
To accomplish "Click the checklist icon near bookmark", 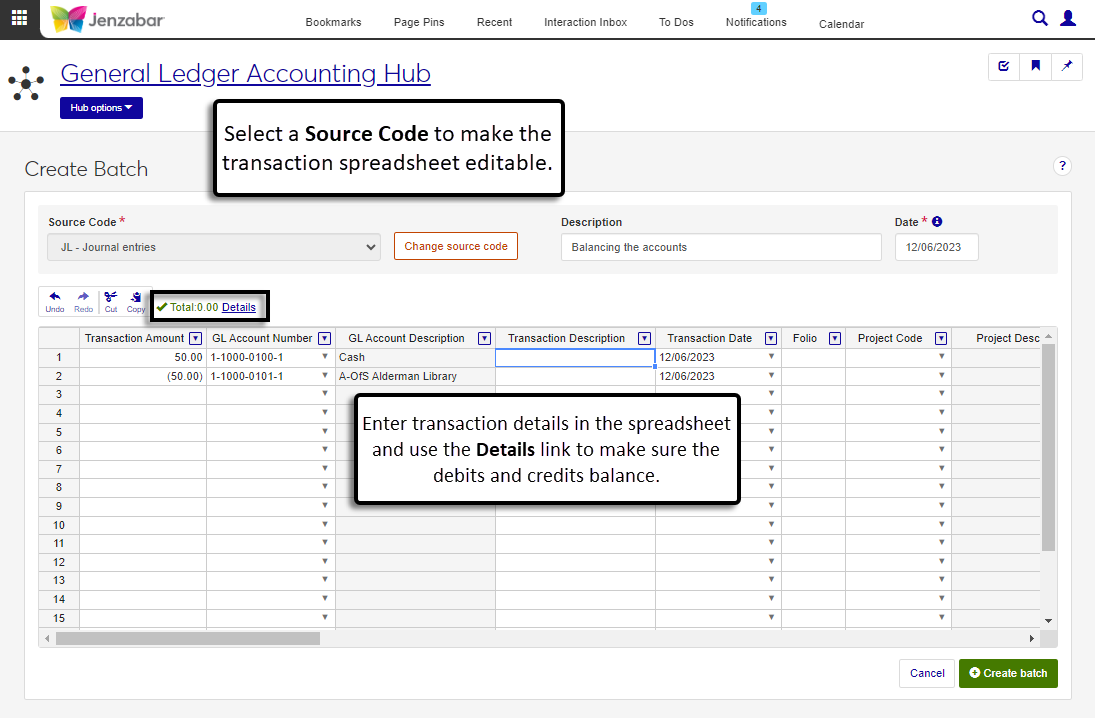I will pos(1004,67).
